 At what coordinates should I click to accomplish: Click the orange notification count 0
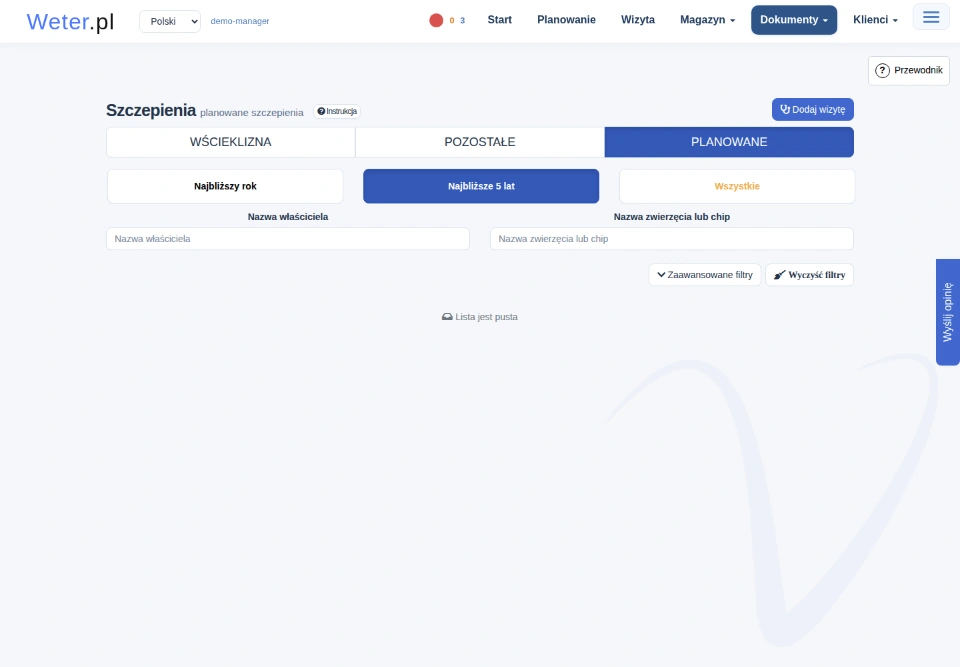(452, 20)
